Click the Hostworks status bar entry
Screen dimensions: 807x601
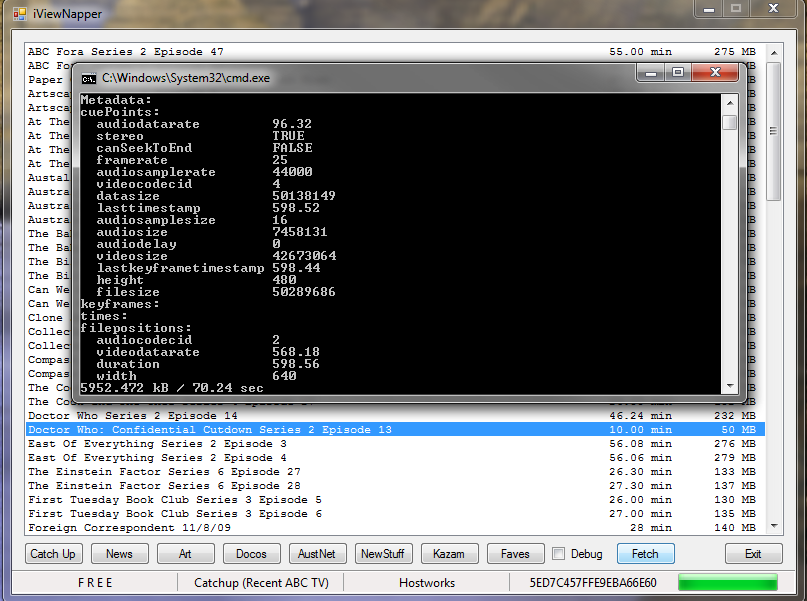427,582
